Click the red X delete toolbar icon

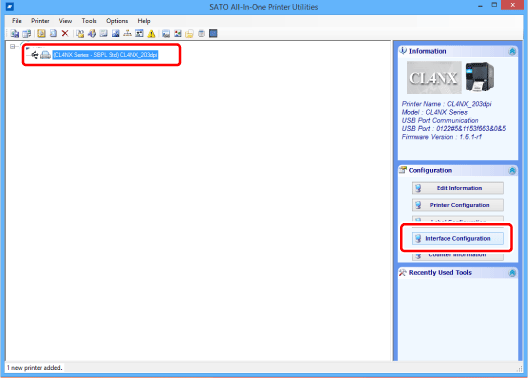(65, 33)
